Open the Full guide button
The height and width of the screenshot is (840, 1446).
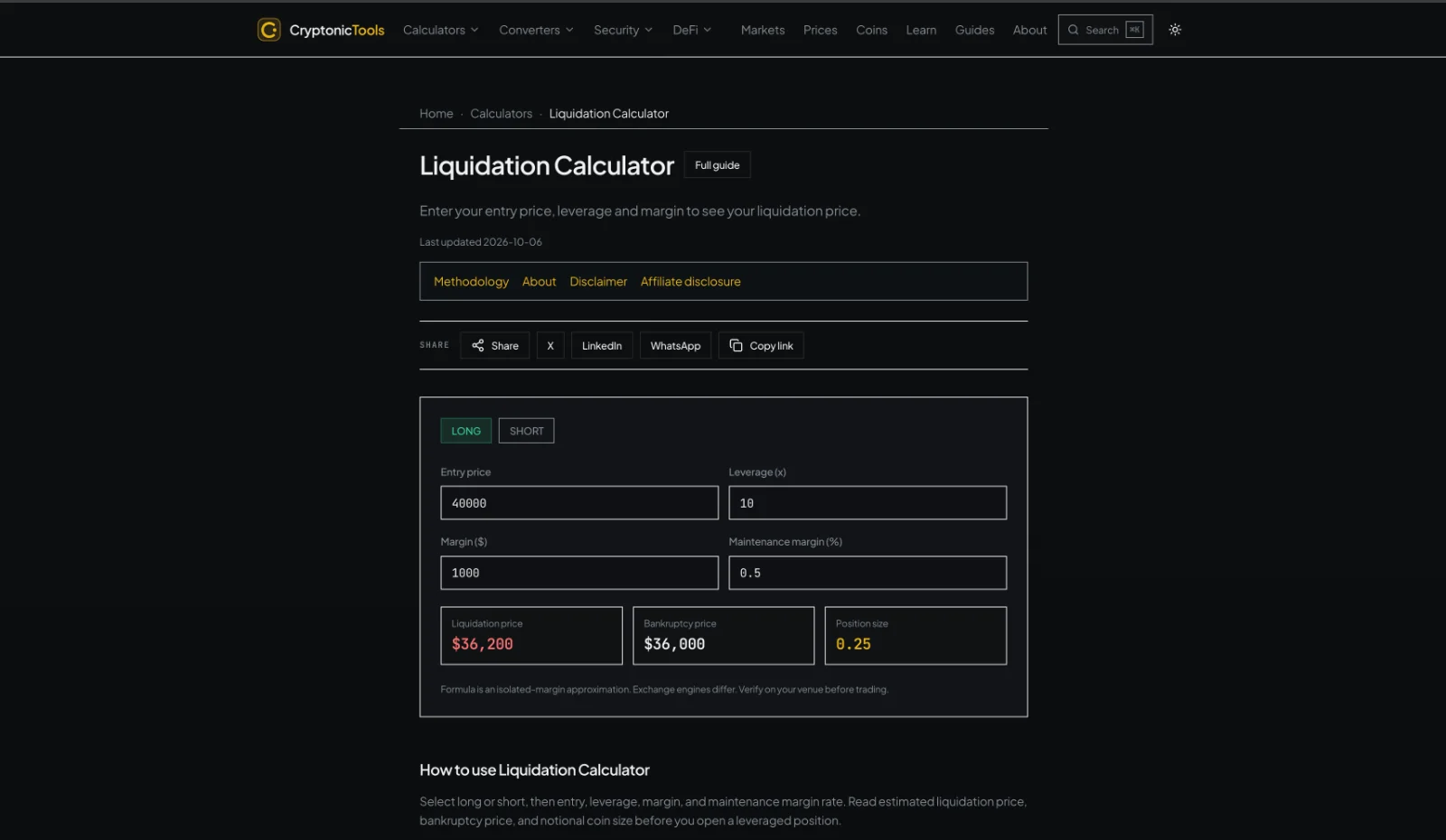click(x=718, y=165)
